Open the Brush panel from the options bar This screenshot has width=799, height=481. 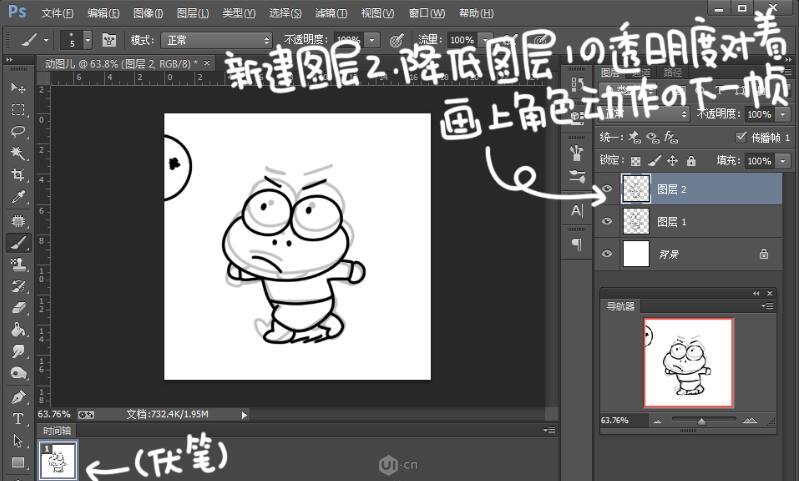click(109, 40)
